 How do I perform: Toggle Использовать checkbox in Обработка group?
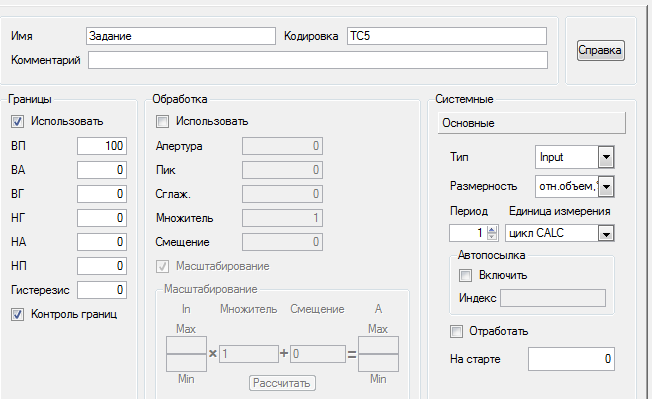coord(162,122)
